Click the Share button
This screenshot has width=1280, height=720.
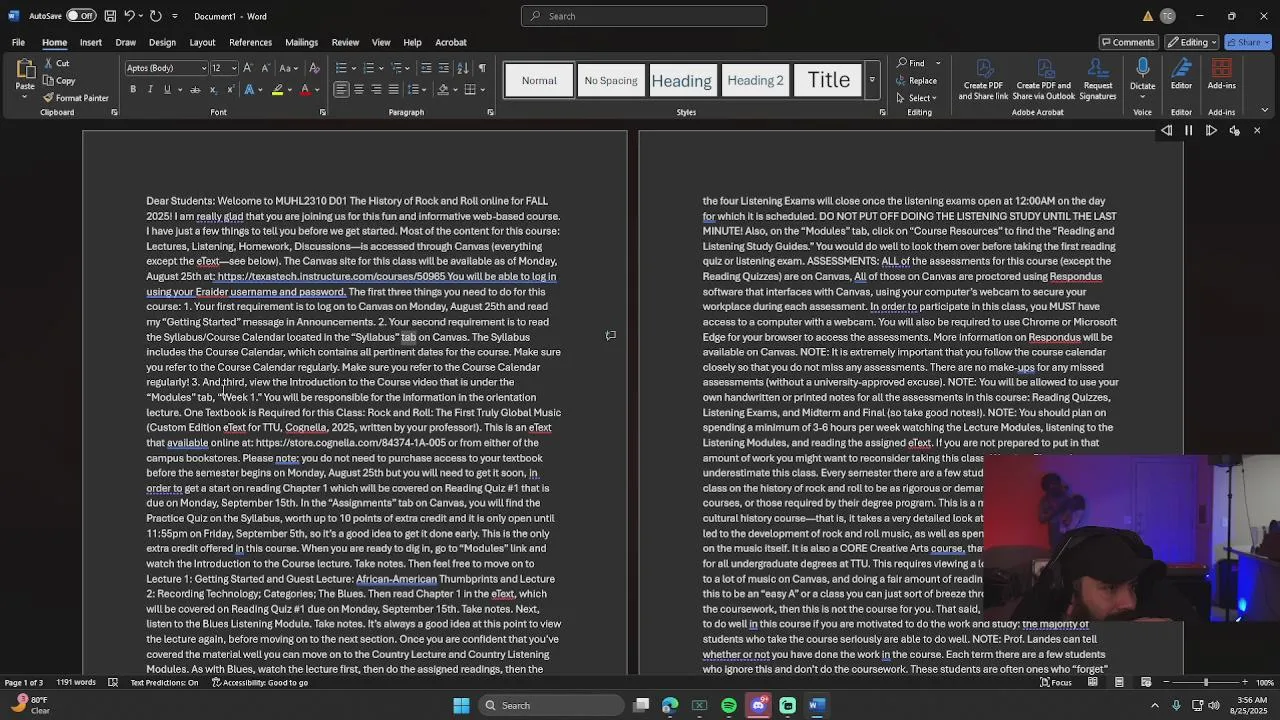(x=1249, y=42)
